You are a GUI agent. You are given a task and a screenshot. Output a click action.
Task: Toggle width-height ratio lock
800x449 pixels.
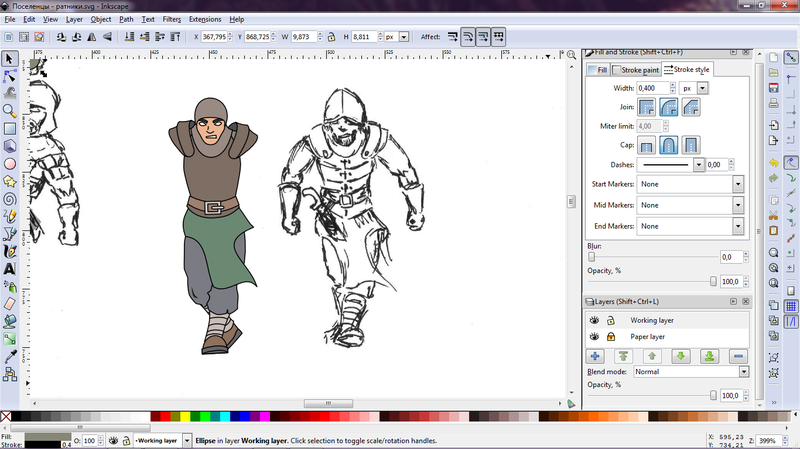click(x=331, y=37)
